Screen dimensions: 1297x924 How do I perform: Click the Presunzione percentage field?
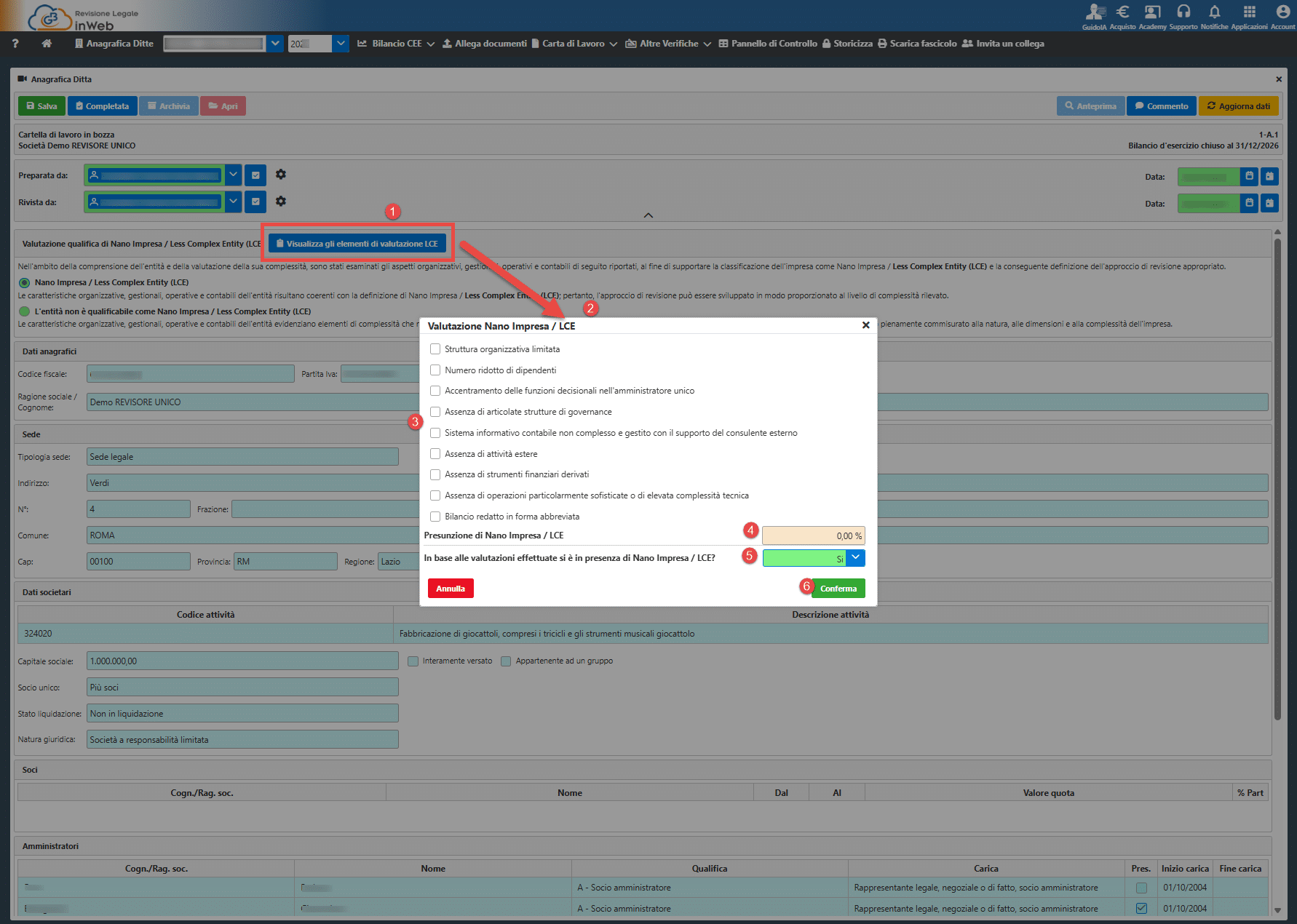coord(814,536)
